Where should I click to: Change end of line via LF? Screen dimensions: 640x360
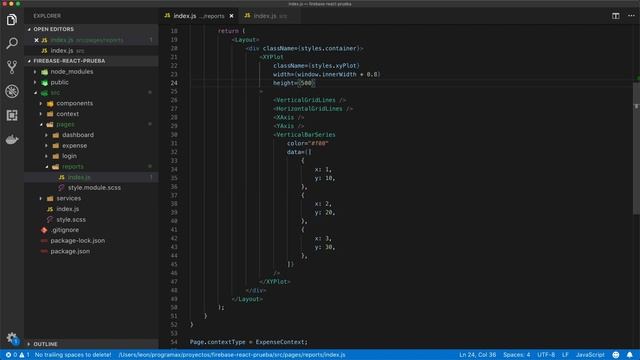(565, 355)
